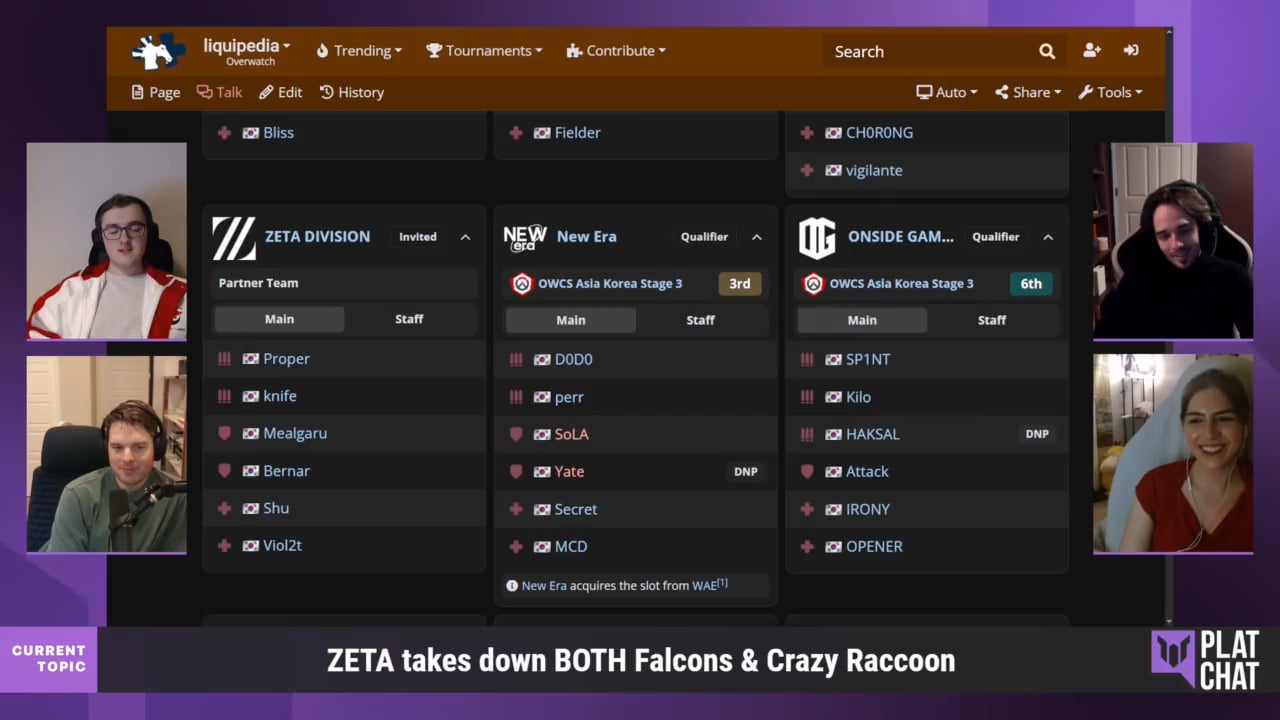Collapse the New Era team card
1280x720 pixels.
pyautogui.click(x=756, y=237)
